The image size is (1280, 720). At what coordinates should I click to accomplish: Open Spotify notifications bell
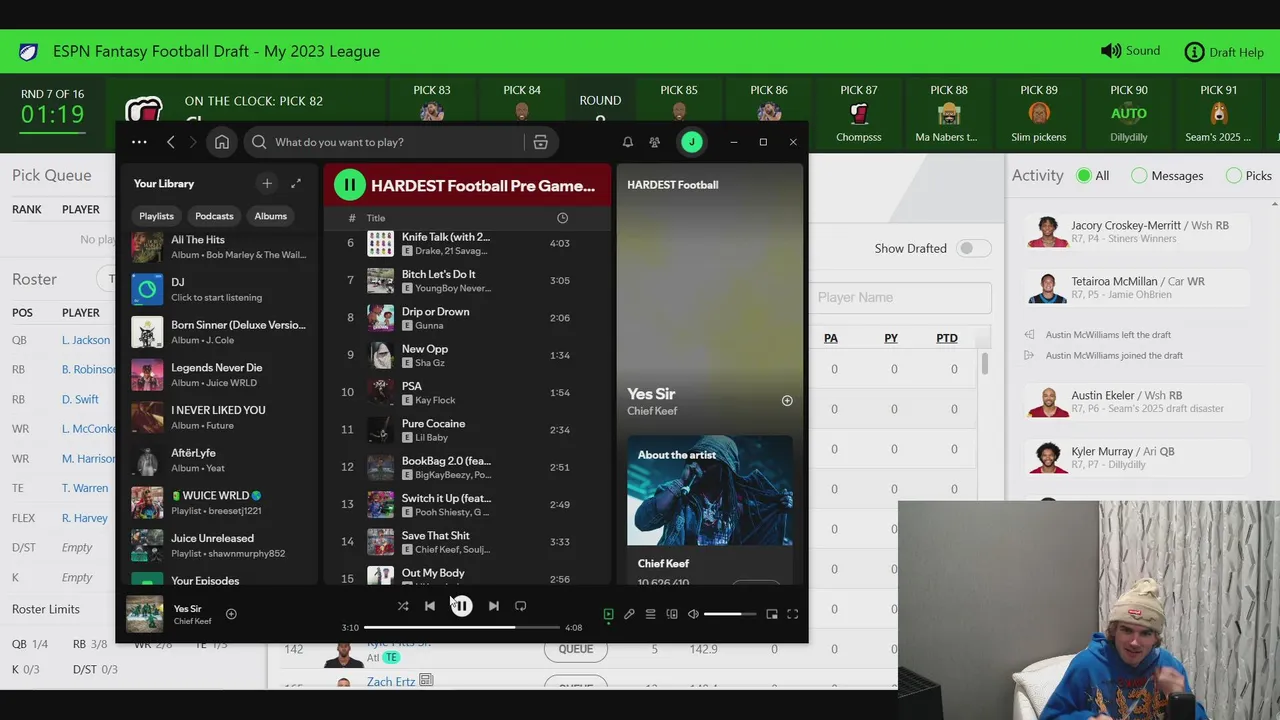click(628, 142)
